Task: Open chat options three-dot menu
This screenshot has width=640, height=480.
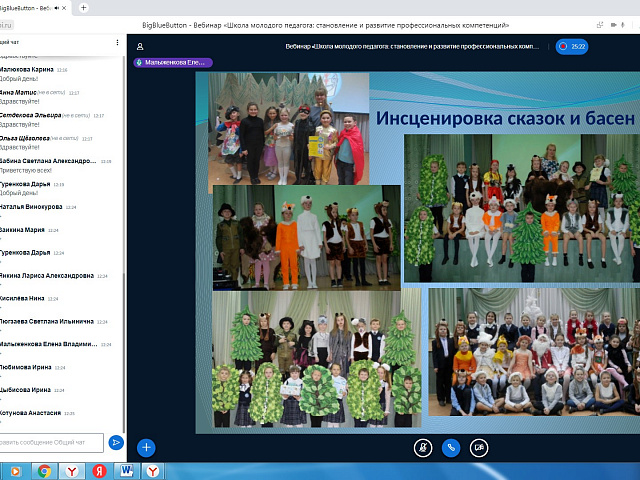Action: [117, 42]
